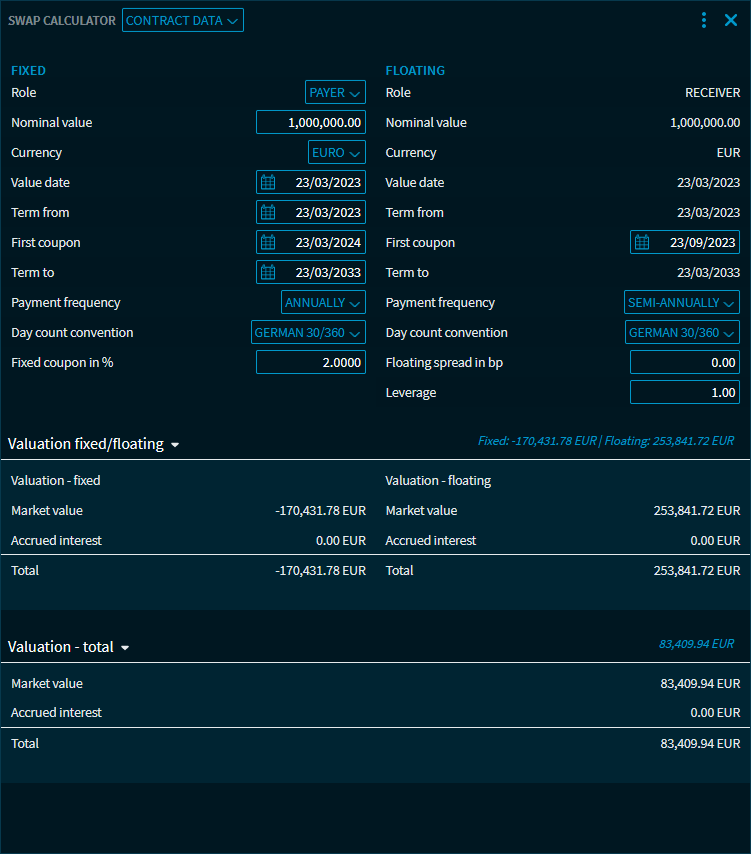The height and width of the screenshot is (854, 751).
Task: Edit the Fixed coupon in % field
Action: coord(311,362)
